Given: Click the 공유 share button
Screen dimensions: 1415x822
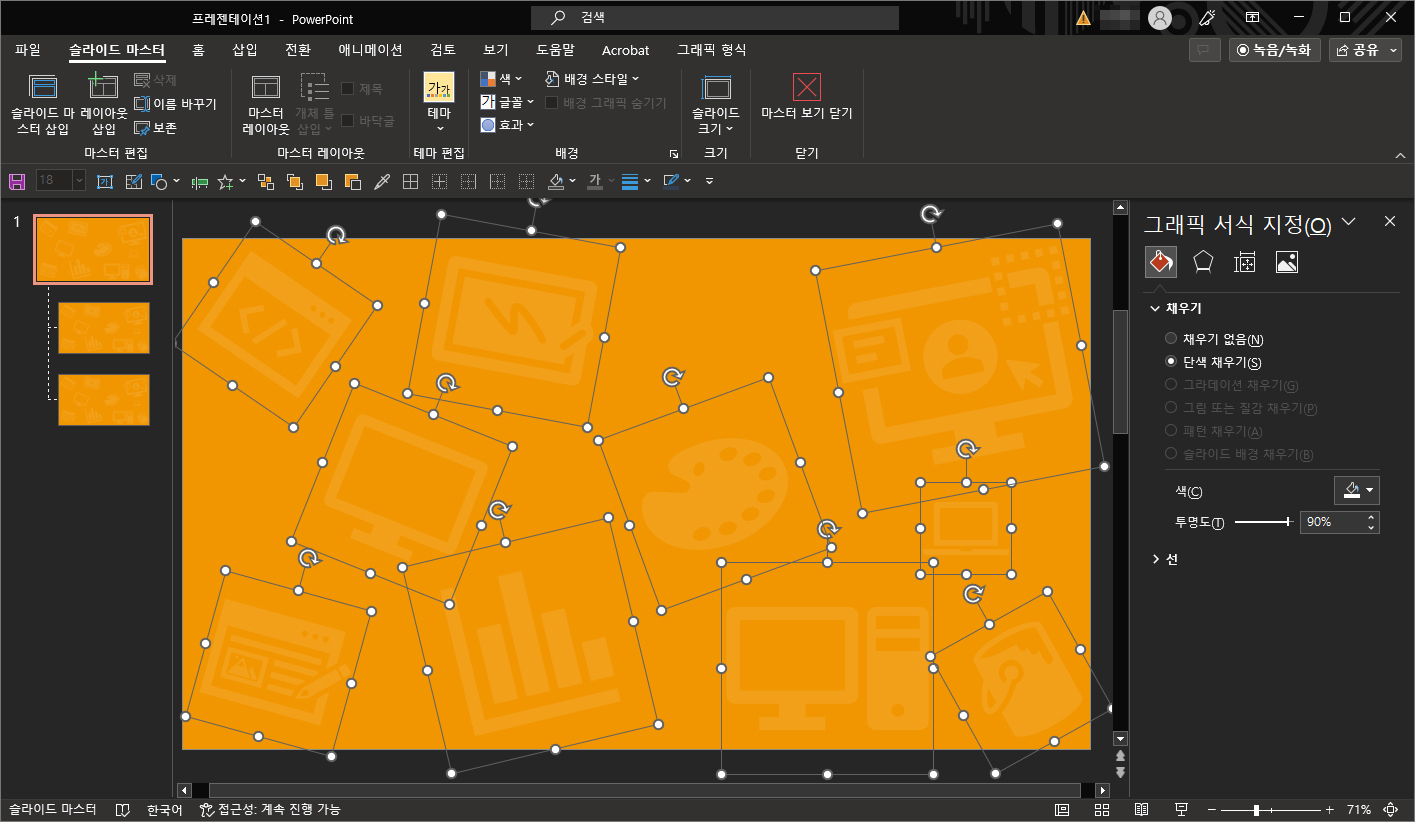Looking at the screenshot, I should (1366, 50).
